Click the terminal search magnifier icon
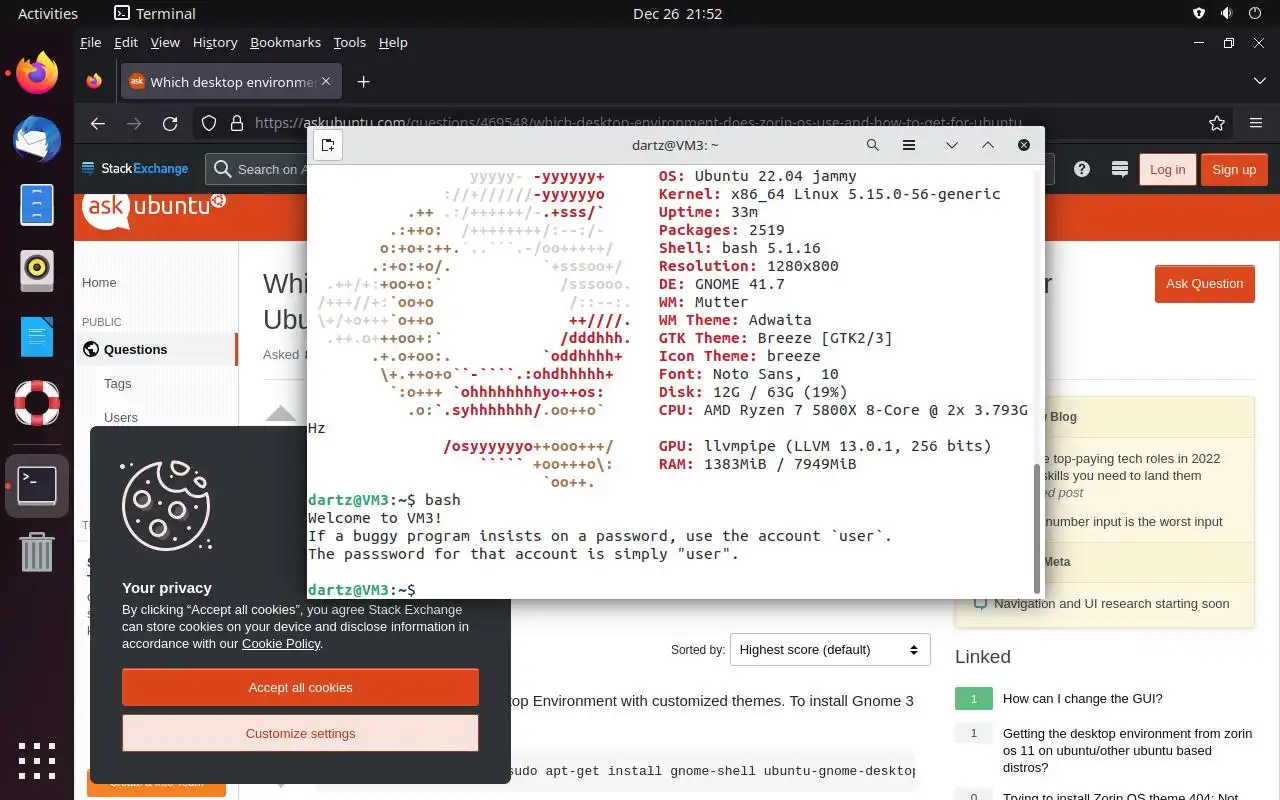The height and width of the screenshot is (800, 1280). click(873, 145)
